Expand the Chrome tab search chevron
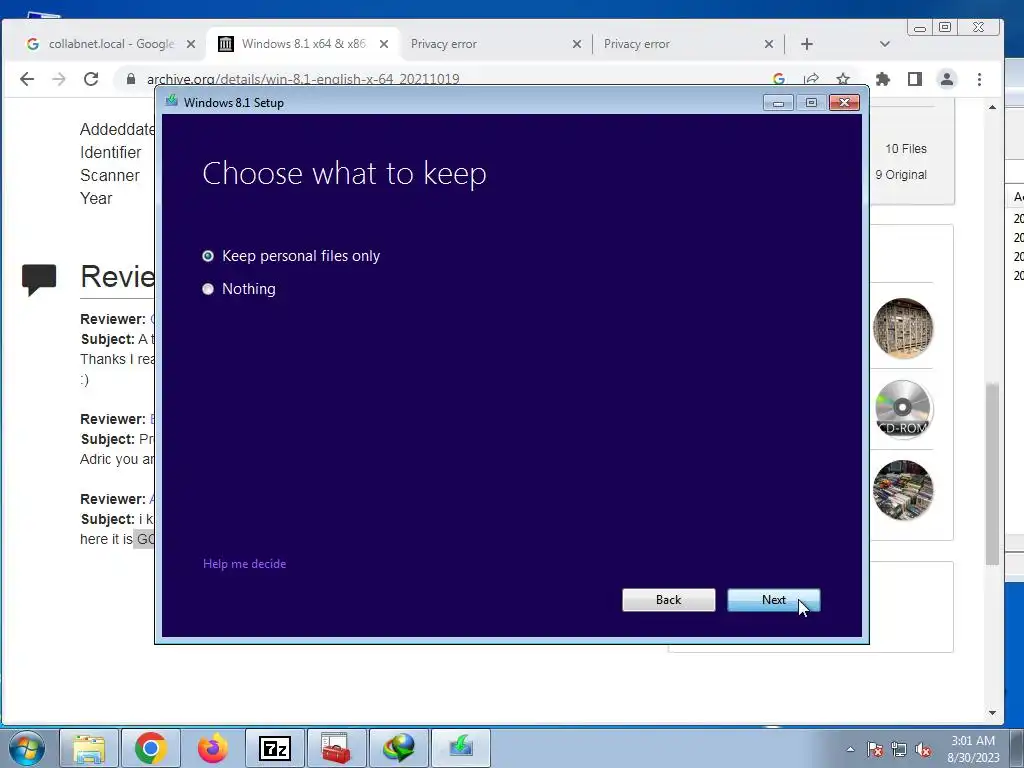1024x768 pixels. pos(885,44)
